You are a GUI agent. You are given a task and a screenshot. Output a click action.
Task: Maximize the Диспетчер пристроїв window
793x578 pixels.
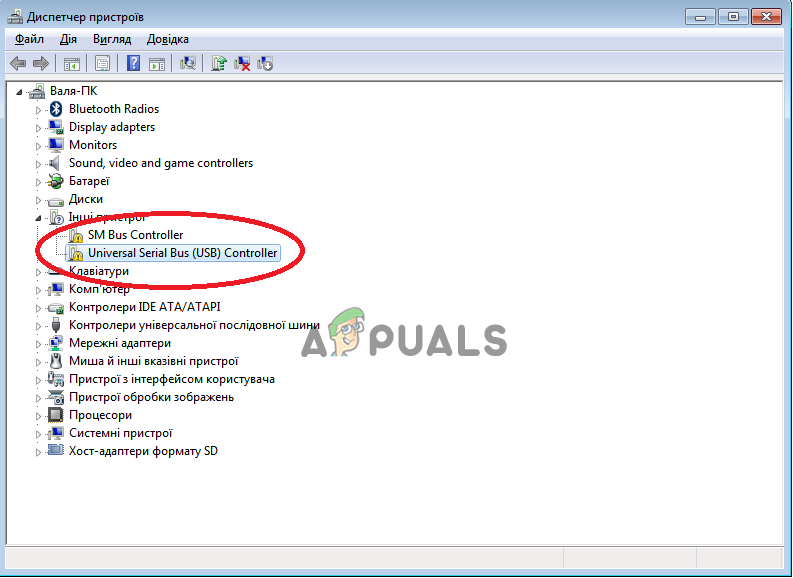point(733,17)
